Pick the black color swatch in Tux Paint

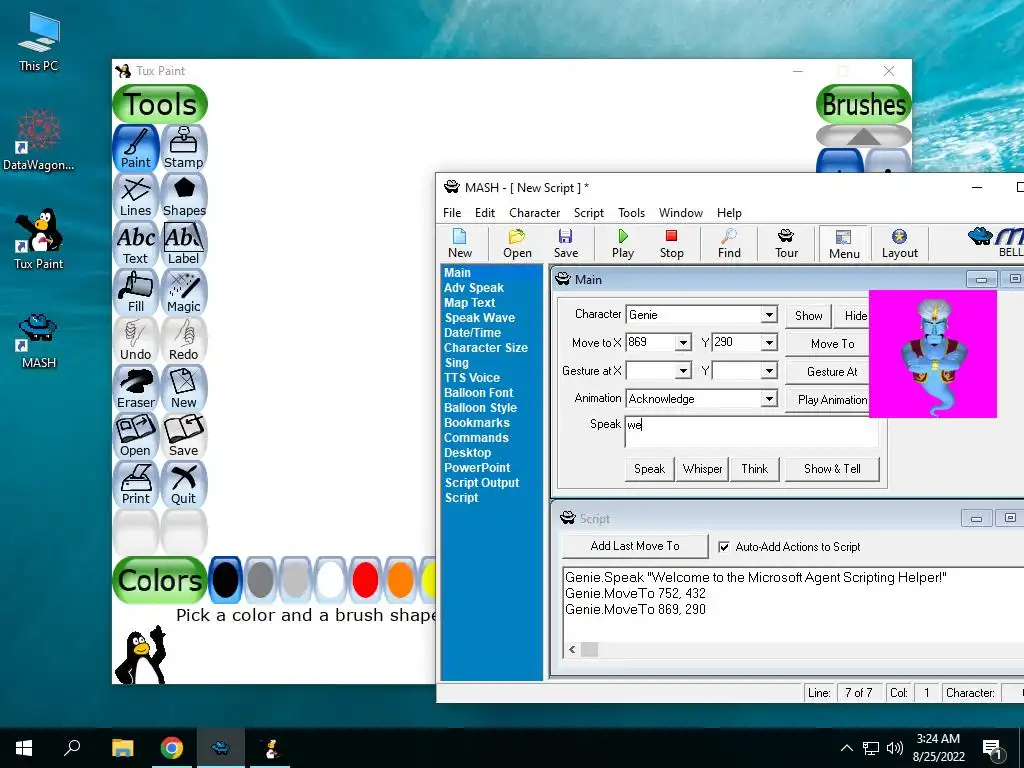point(225,580)
